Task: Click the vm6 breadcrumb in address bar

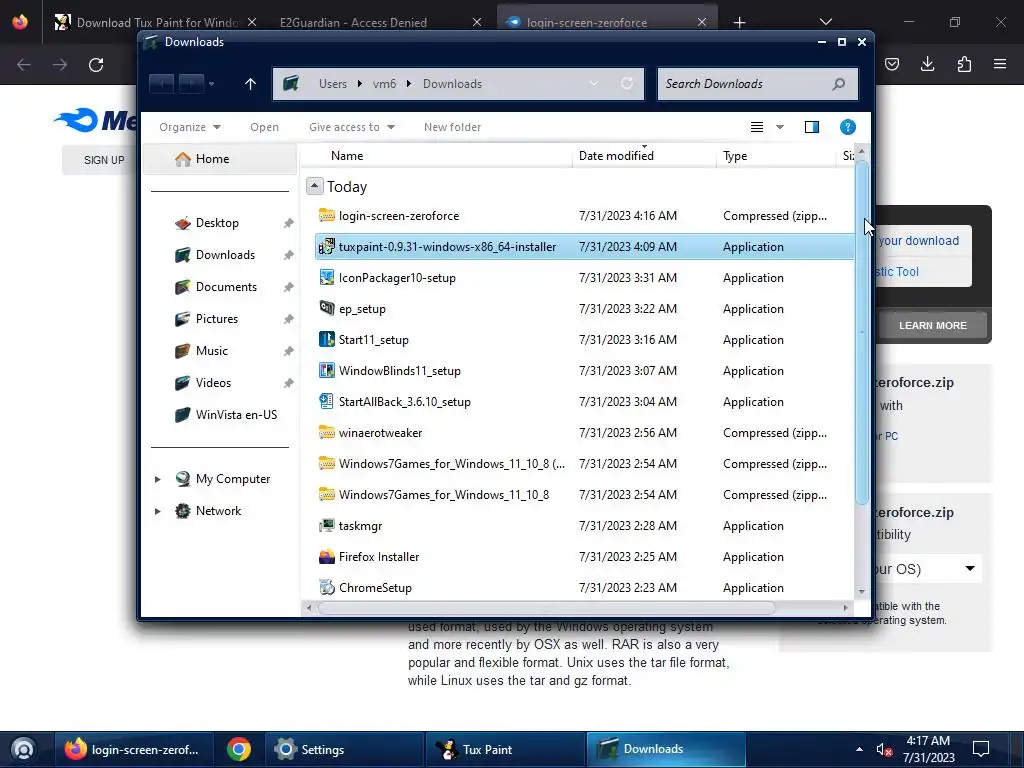Action: pos(384,84)
